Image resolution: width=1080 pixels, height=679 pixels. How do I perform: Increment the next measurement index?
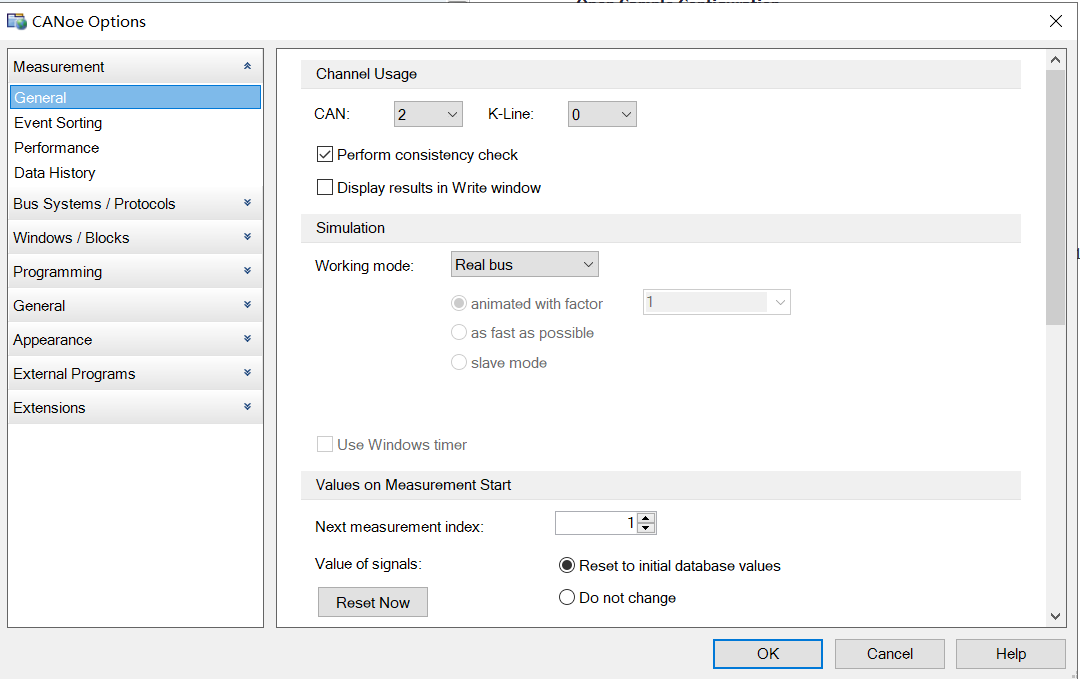(646, 518)
